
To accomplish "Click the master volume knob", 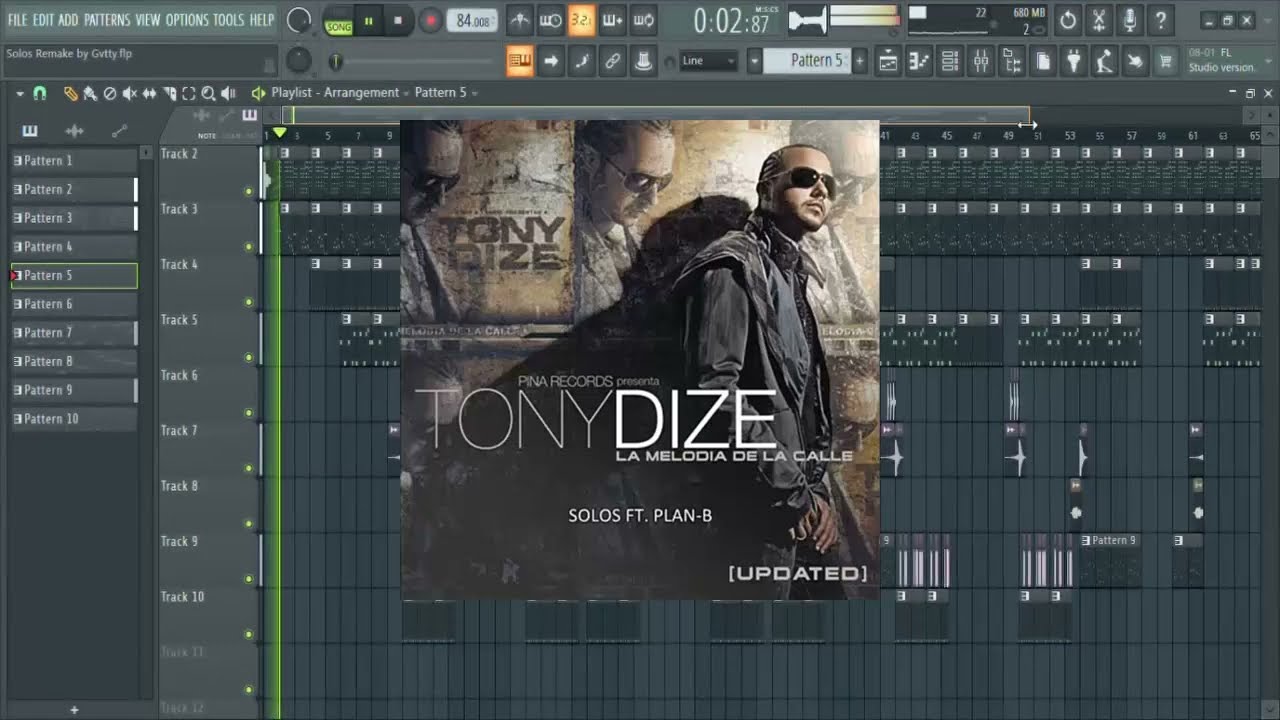I will [298, 20].
